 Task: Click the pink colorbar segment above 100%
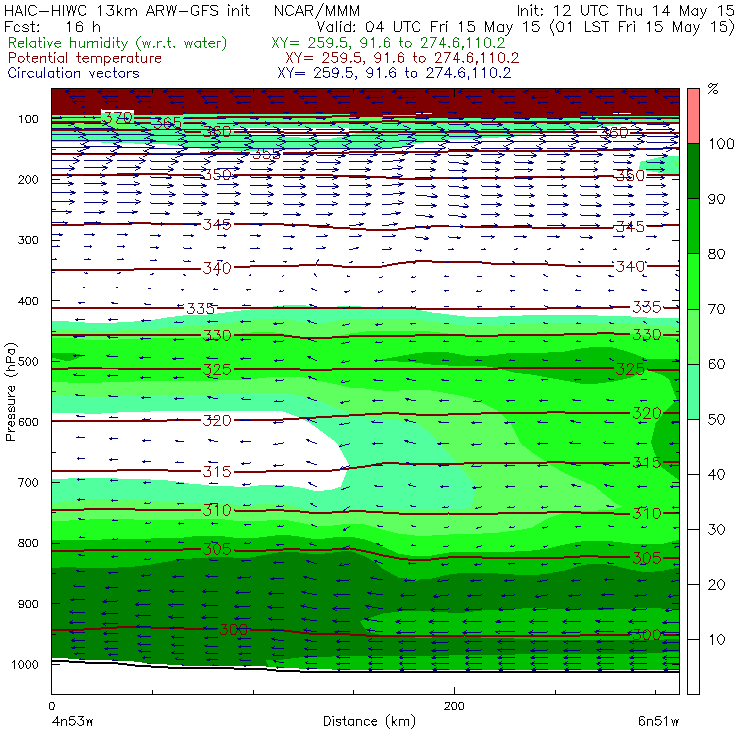tap(693, 116)
